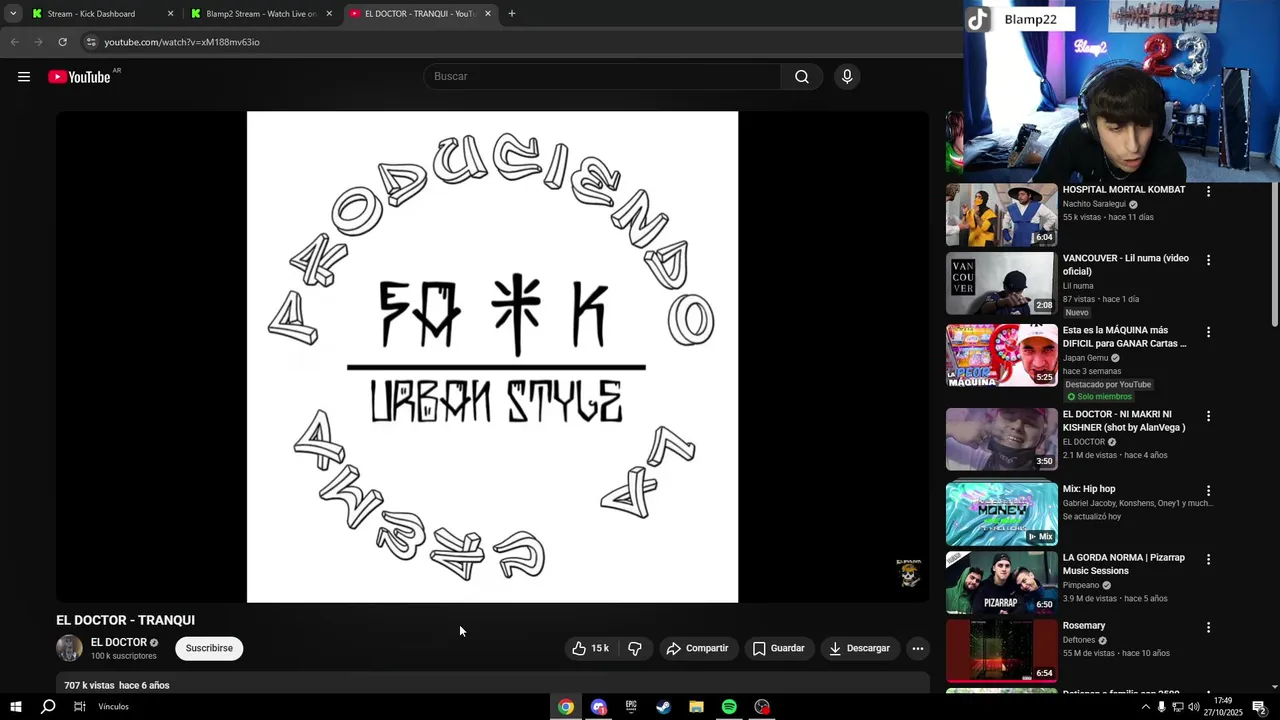Click the search magnifier button
The height and width of the screenshot is (720, 1280).
click(x=802, y=77)
